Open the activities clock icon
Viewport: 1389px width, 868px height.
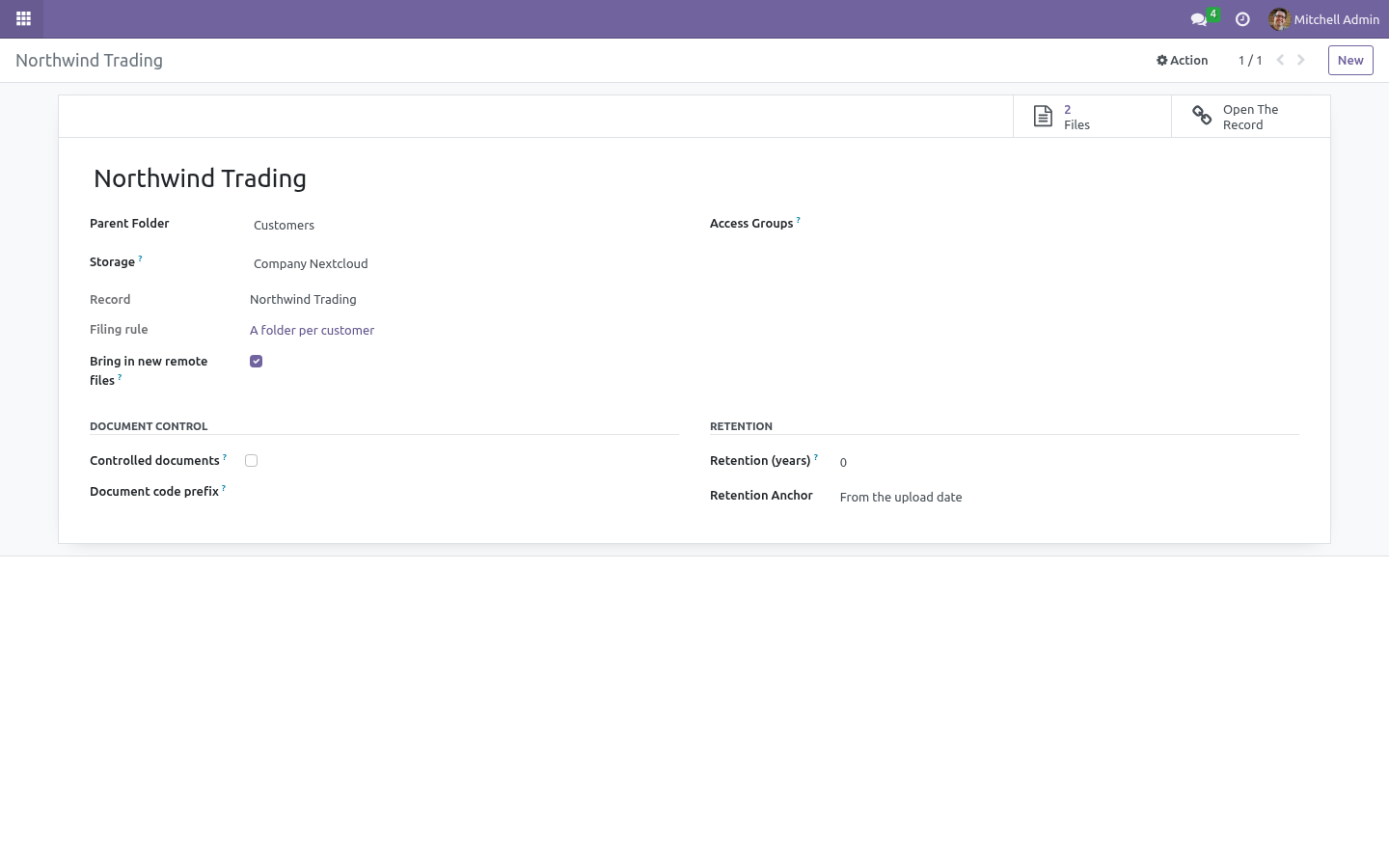1242,19
